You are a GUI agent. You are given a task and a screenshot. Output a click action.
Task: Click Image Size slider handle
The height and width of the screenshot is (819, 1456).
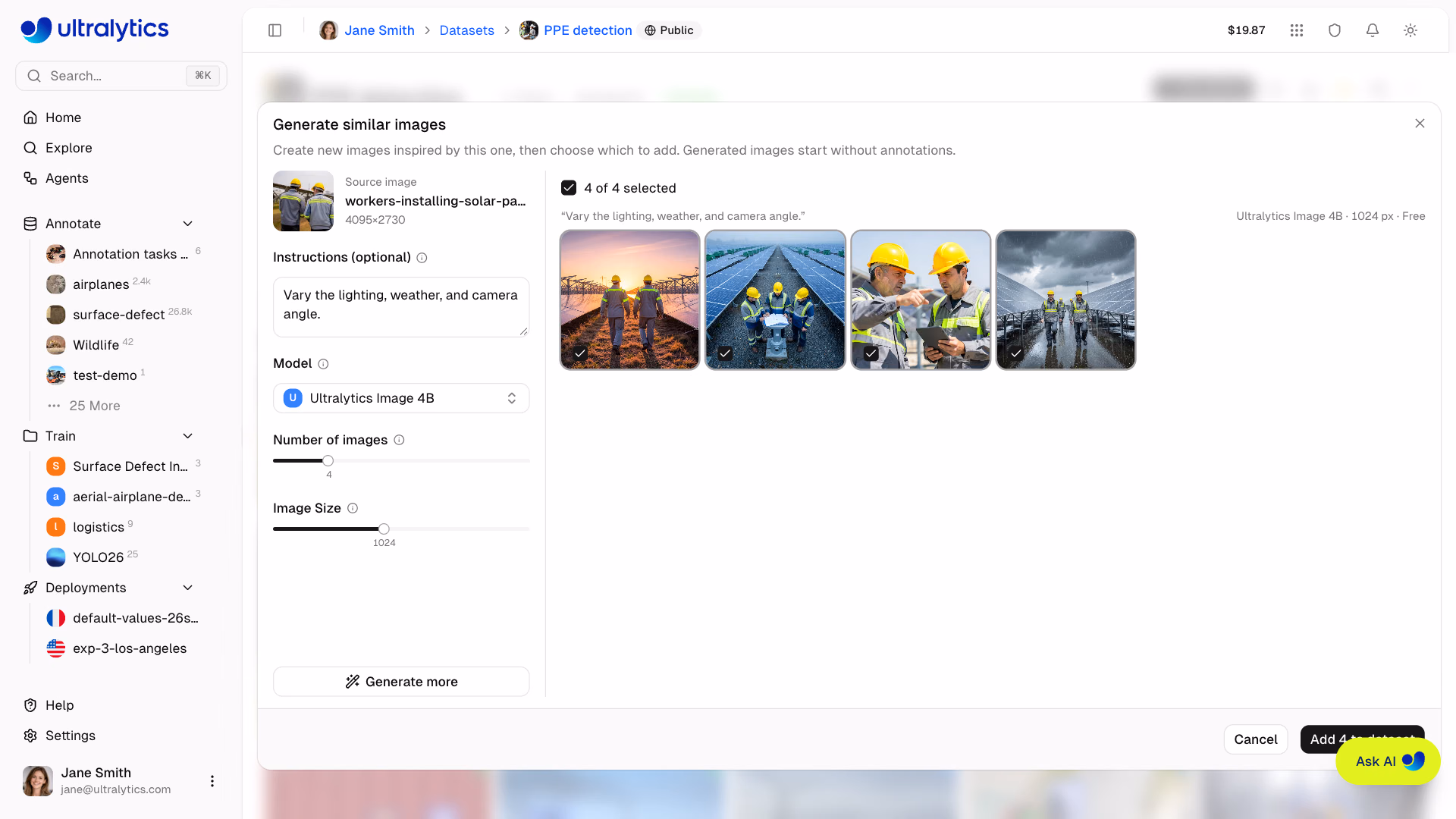click(x=384, y=529)
